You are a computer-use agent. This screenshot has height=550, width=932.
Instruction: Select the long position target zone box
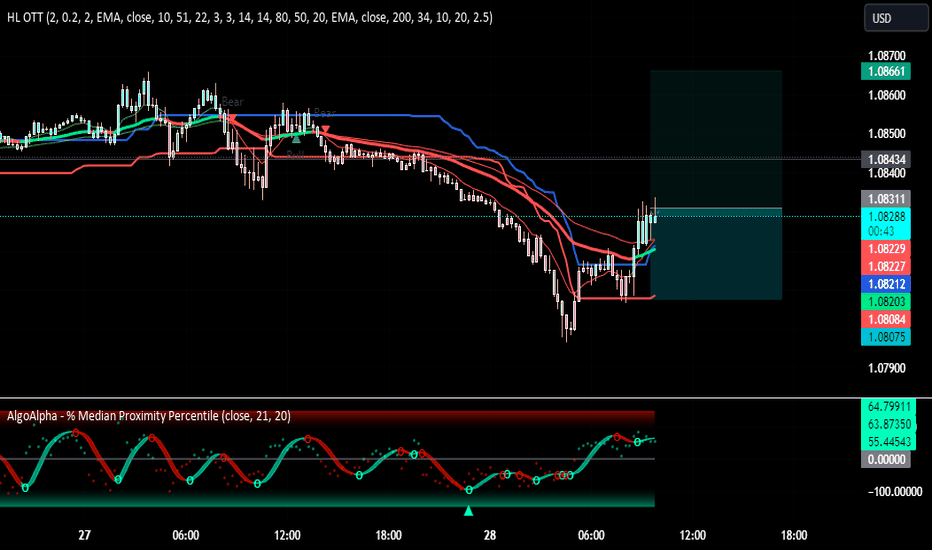coord(716,140)
